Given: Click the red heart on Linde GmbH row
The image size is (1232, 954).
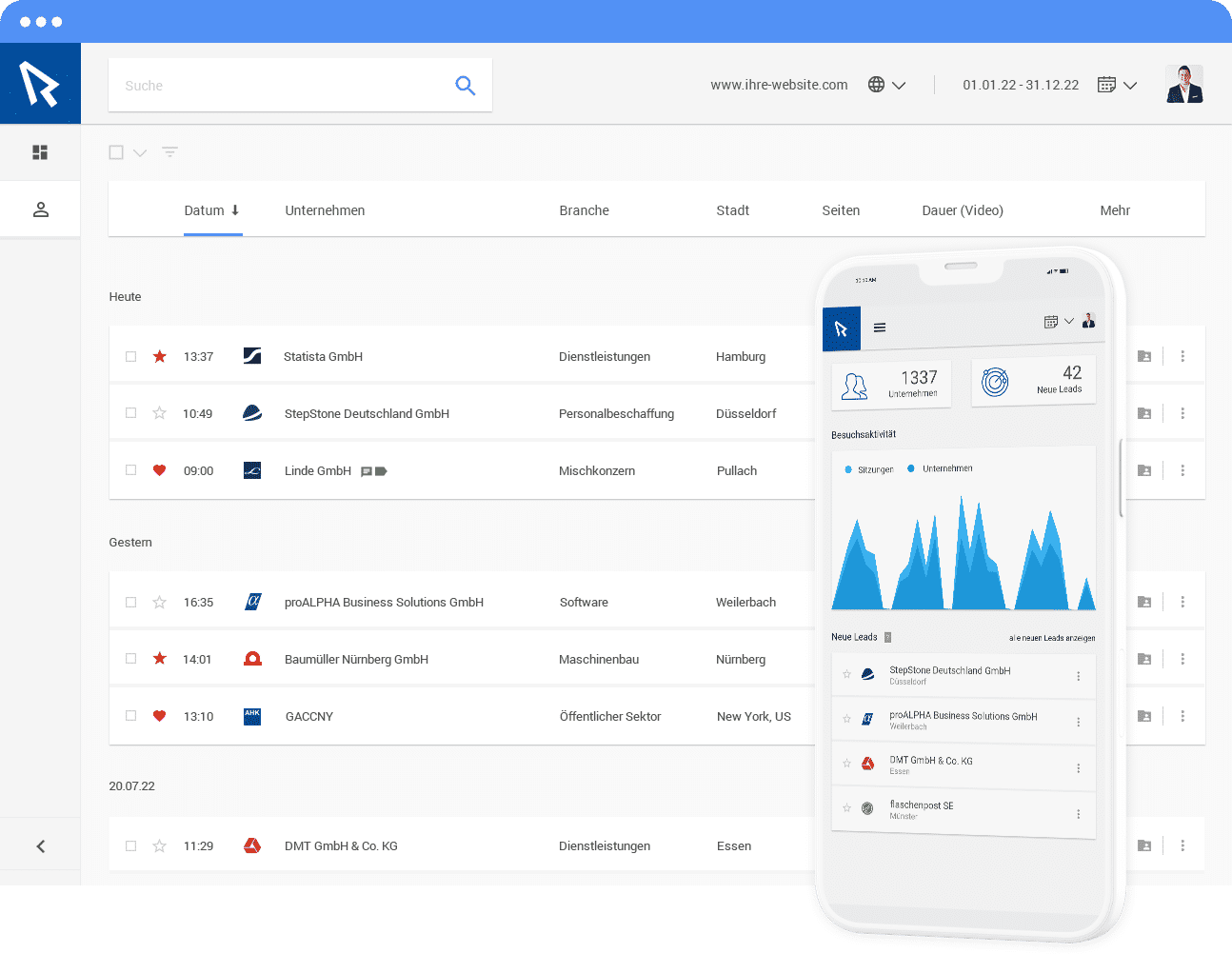Looking at the screenshot, I should point(160,470).
